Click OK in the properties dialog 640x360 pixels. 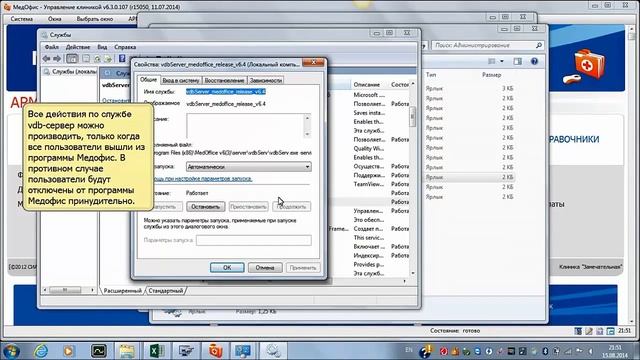[x=227, y=268]
